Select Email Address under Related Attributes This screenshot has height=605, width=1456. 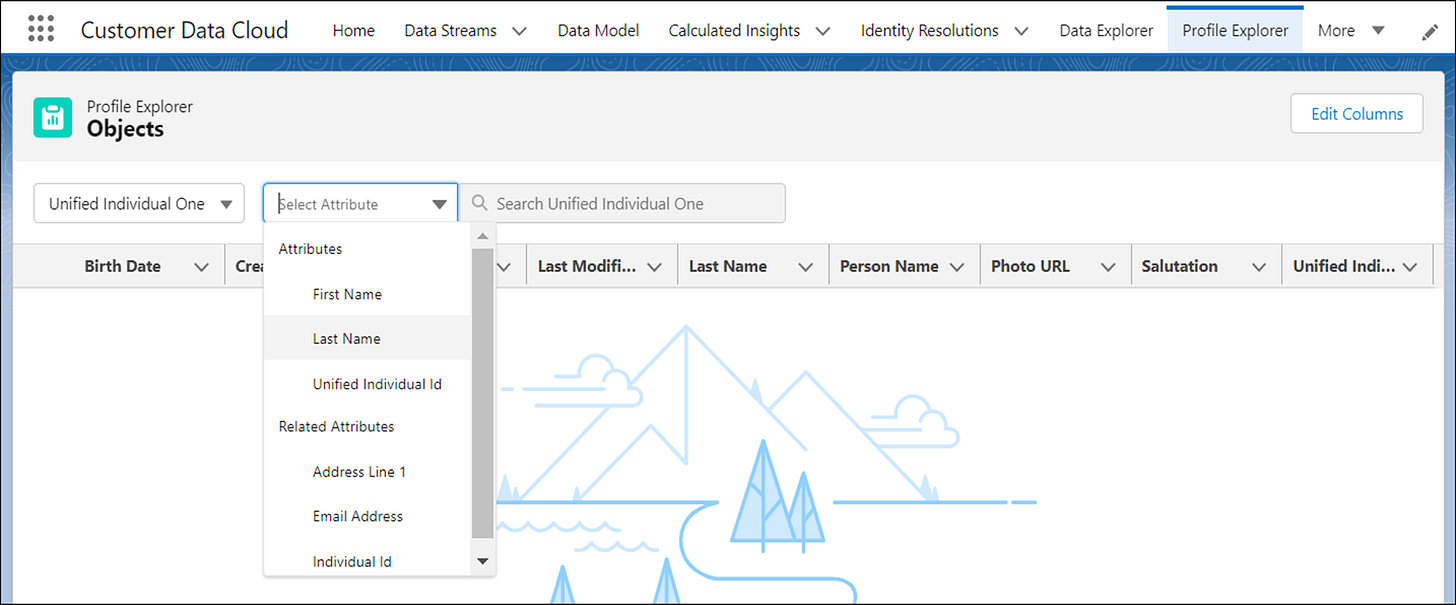(357, 516)
